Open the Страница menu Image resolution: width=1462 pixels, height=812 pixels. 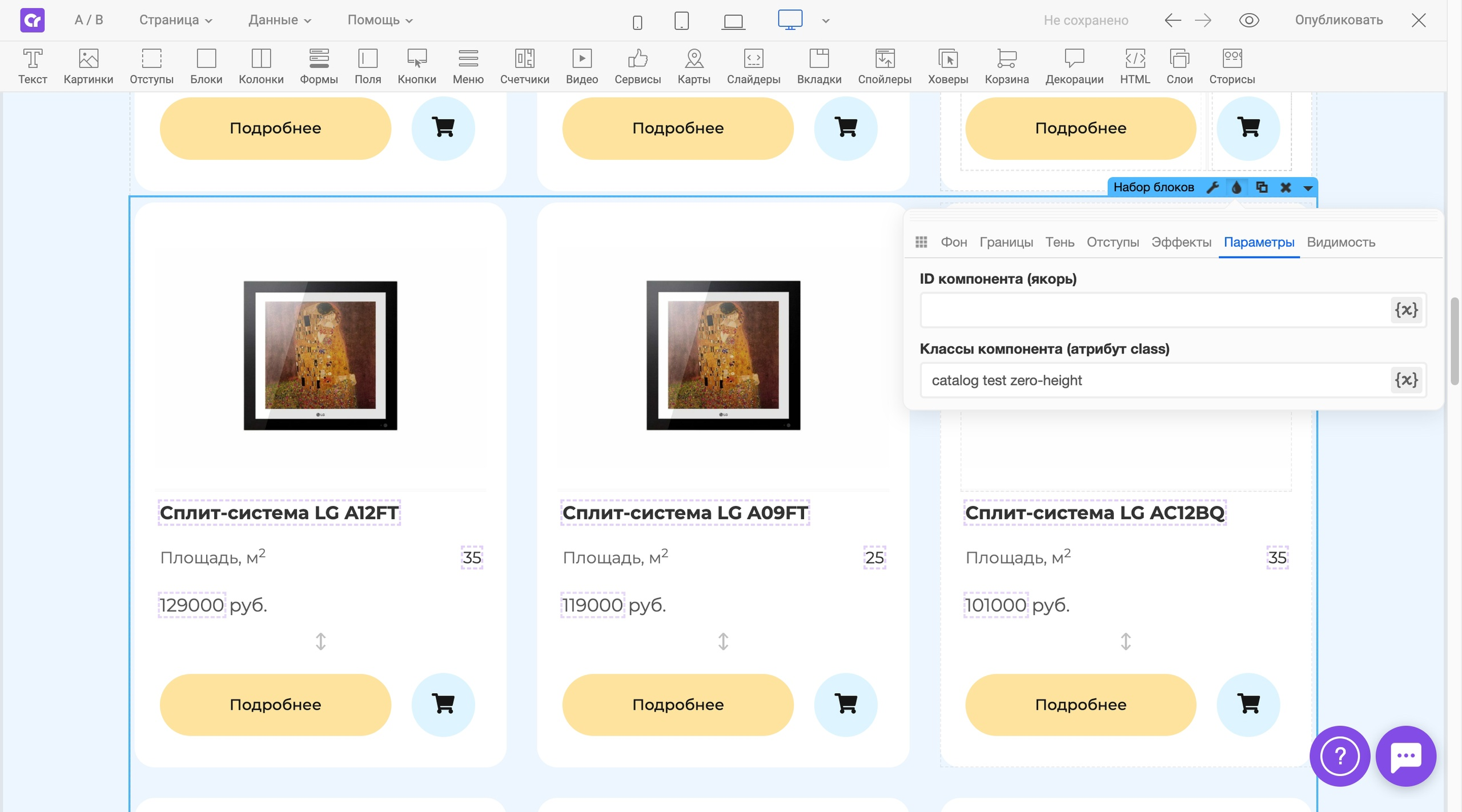(x=175, y=20)
